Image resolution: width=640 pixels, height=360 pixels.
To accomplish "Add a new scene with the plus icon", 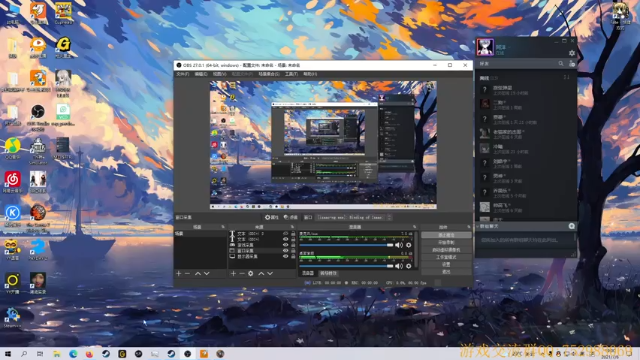I will point(178,273).
